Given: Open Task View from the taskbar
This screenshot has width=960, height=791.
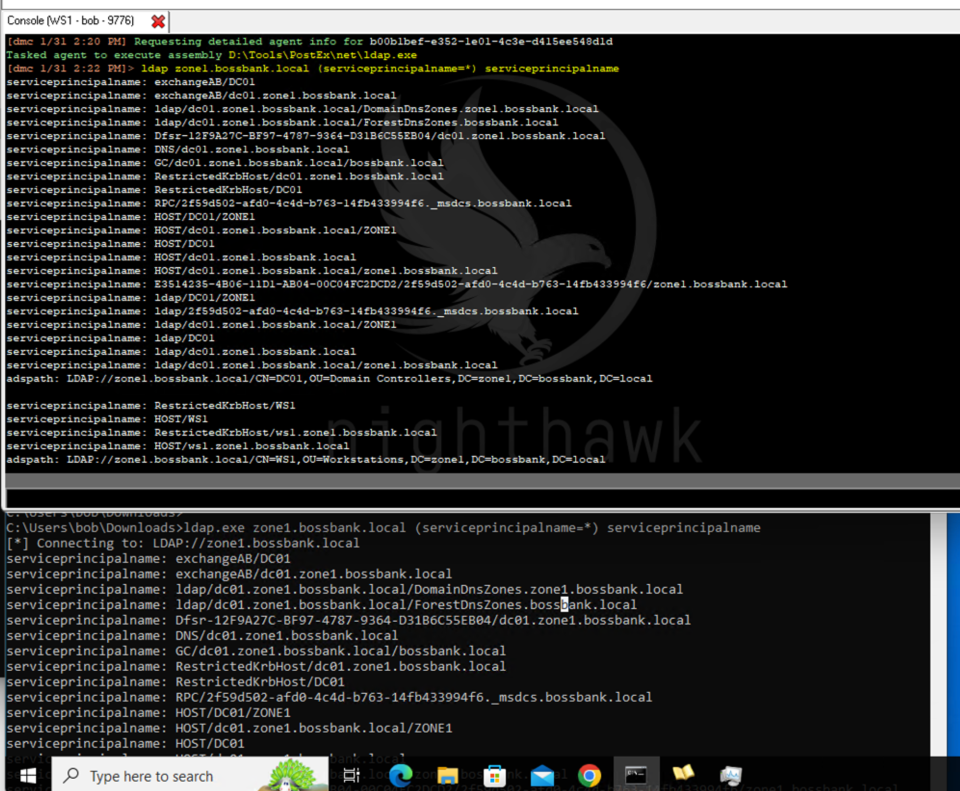Looking at the screenshot, I should coord(351,775).
